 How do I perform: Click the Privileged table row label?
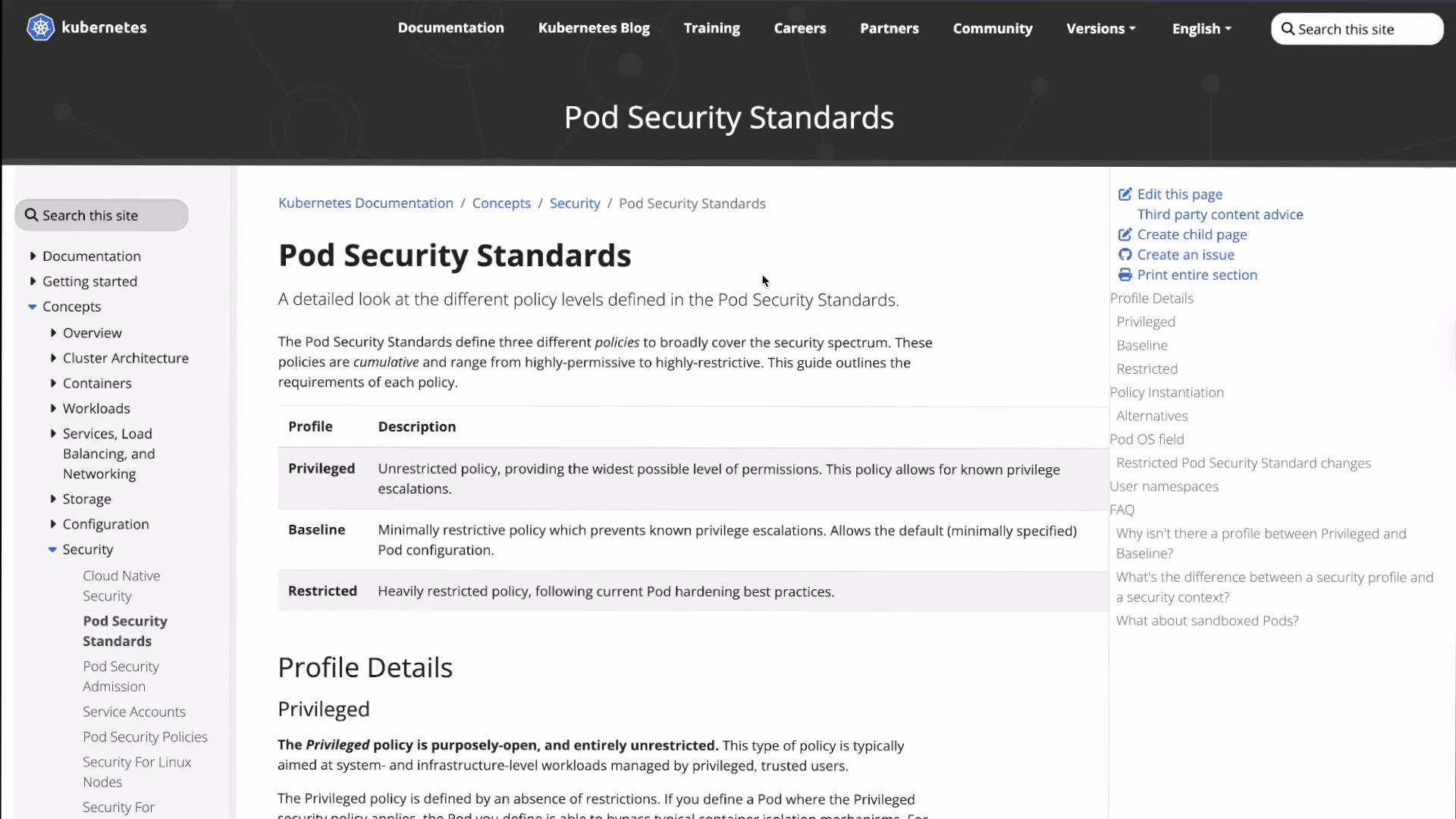click(x=321, y=469)
